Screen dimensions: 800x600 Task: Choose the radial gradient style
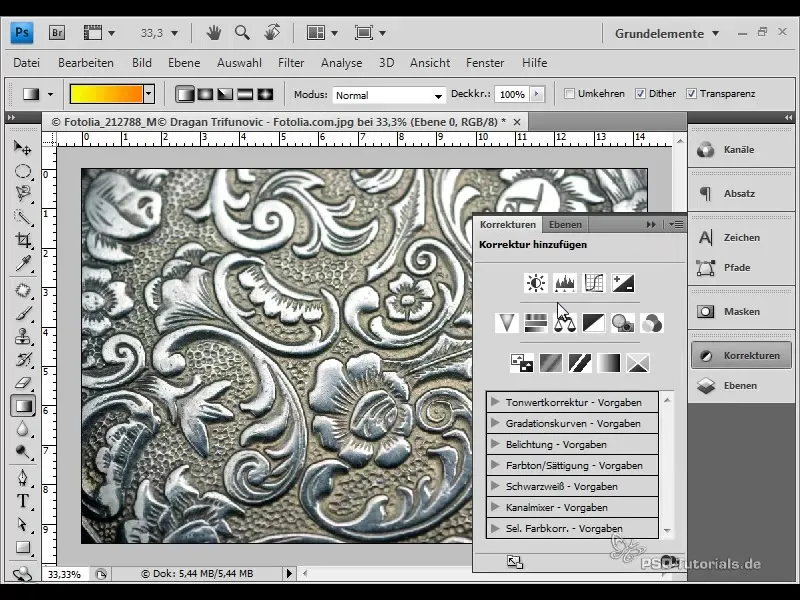[x=205, y=94]
